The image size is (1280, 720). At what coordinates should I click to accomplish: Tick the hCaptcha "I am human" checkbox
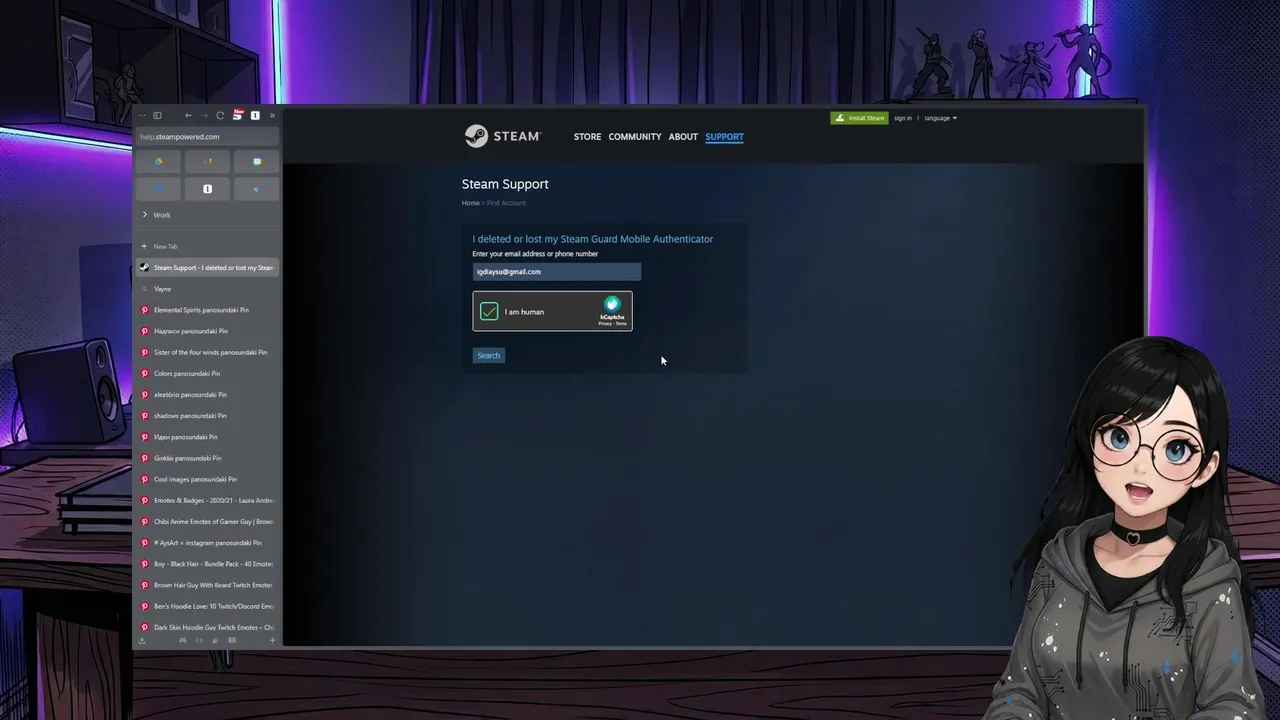click(x=489, y=312)
